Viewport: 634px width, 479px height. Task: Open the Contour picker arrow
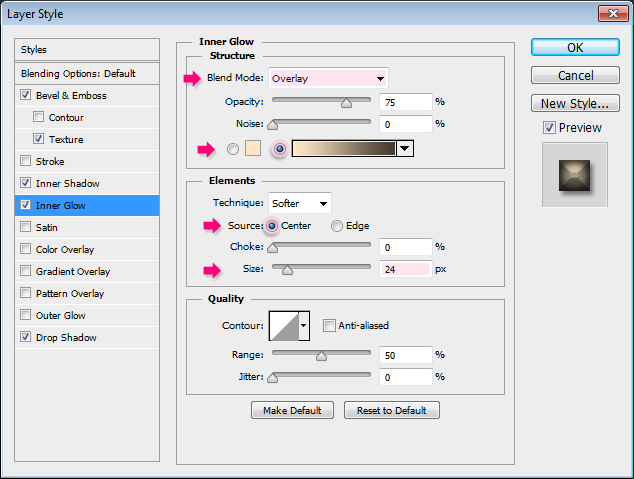tap(304, 325)
